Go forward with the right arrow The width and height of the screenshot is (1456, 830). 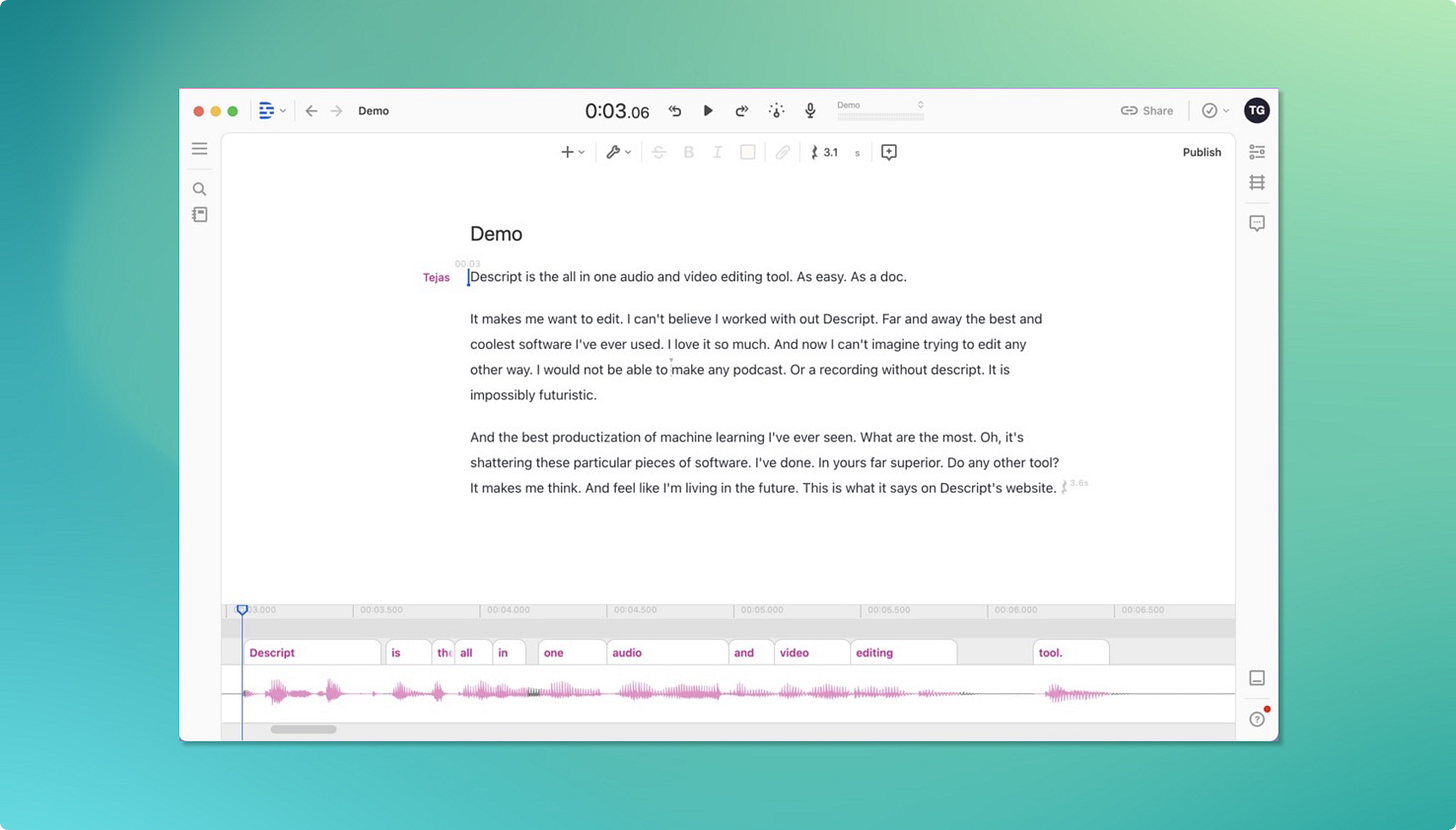pyautogui.click(x=336, y=111)
